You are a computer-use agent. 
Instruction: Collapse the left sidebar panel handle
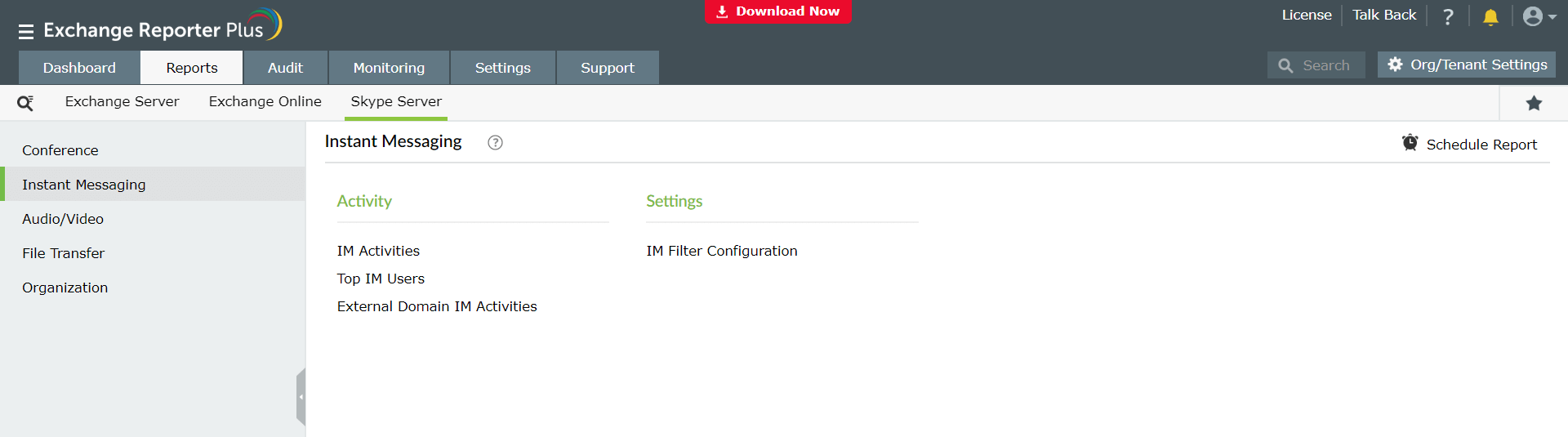click(x=301, y=397)
